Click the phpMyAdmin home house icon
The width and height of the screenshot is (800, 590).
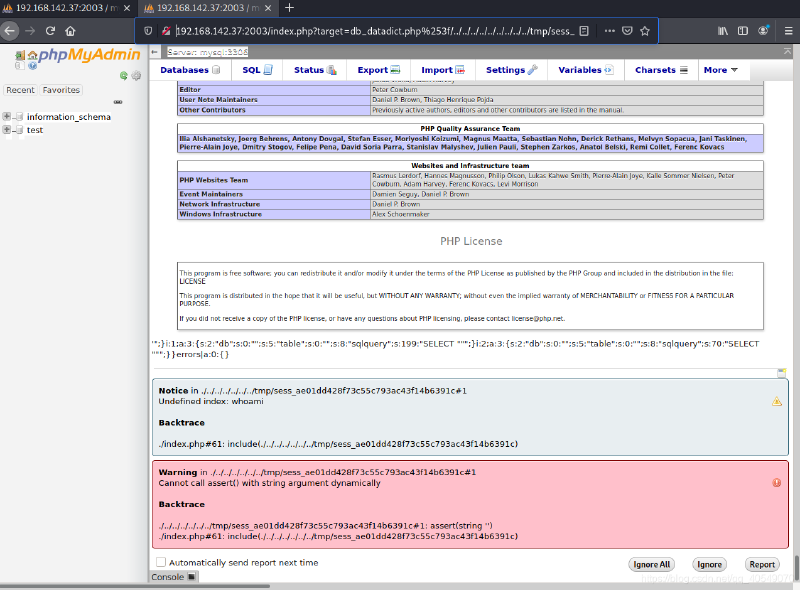(x=32, y=56)
